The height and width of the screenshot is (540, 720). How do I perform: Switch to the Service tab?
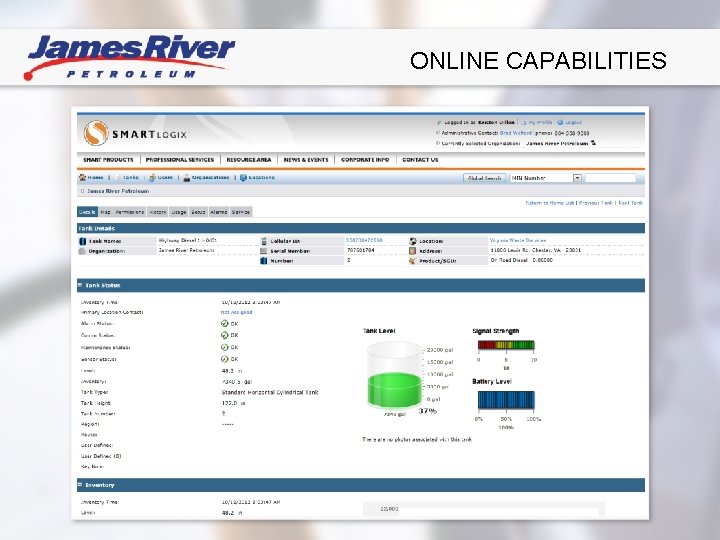pyautogui.click(x=241, y=212)
